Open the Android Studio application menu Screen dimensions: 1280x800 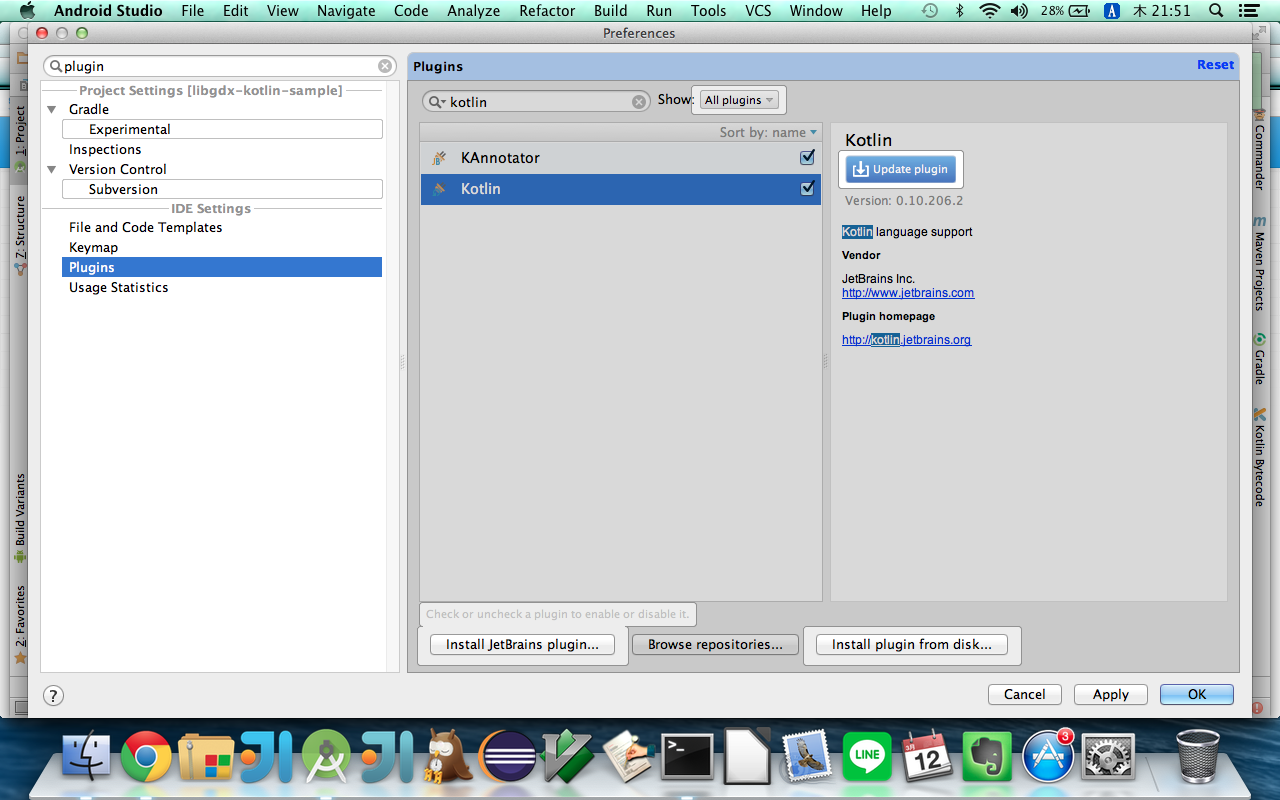point(108,11)
